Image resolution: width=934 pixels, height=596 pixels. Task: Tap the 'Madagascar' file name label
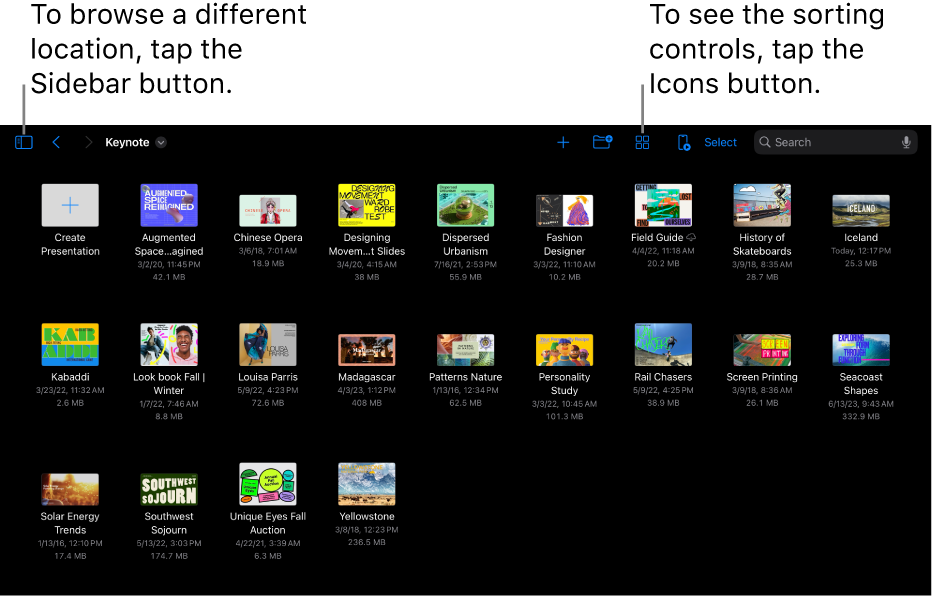(x=367, y=377)
